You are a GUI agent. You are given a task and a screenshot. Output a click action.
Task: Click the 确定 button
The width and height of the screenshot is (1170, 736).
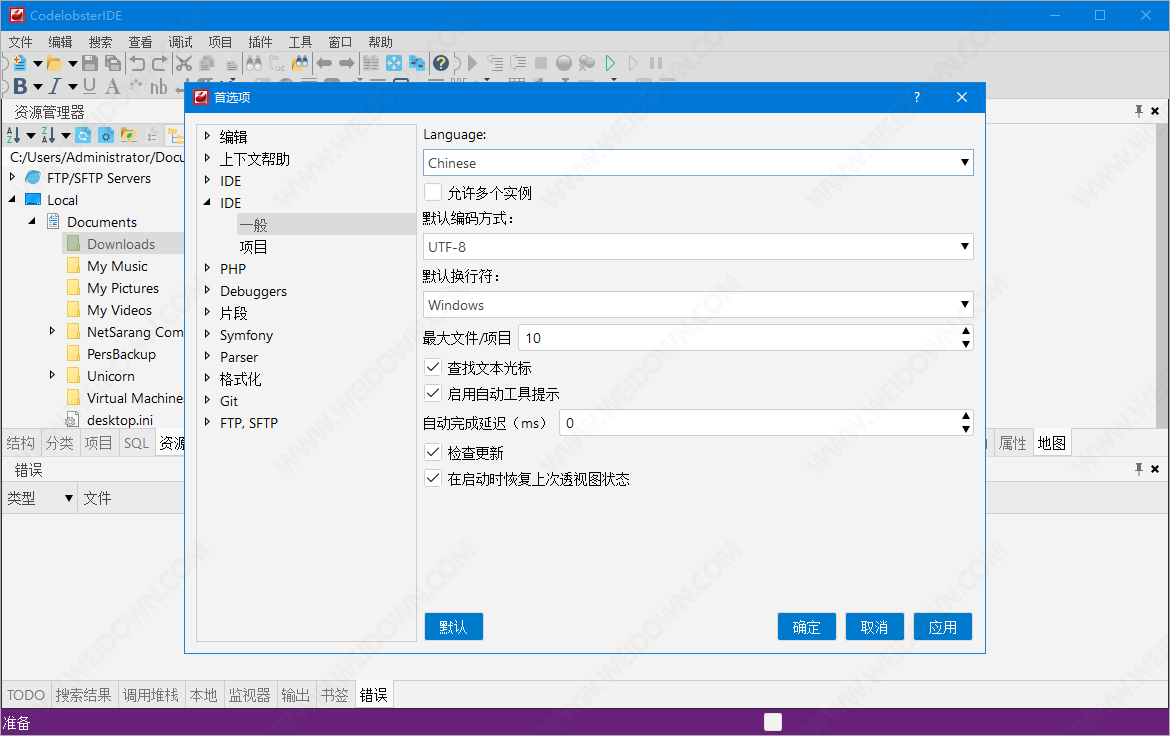tap(806, 627)
